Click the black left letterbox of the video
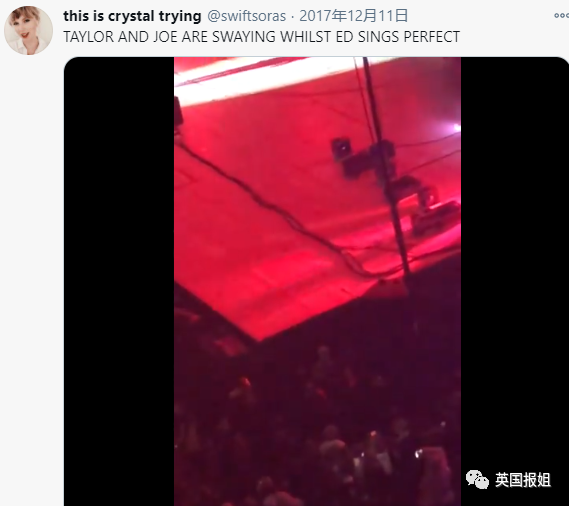 point(119,281)
